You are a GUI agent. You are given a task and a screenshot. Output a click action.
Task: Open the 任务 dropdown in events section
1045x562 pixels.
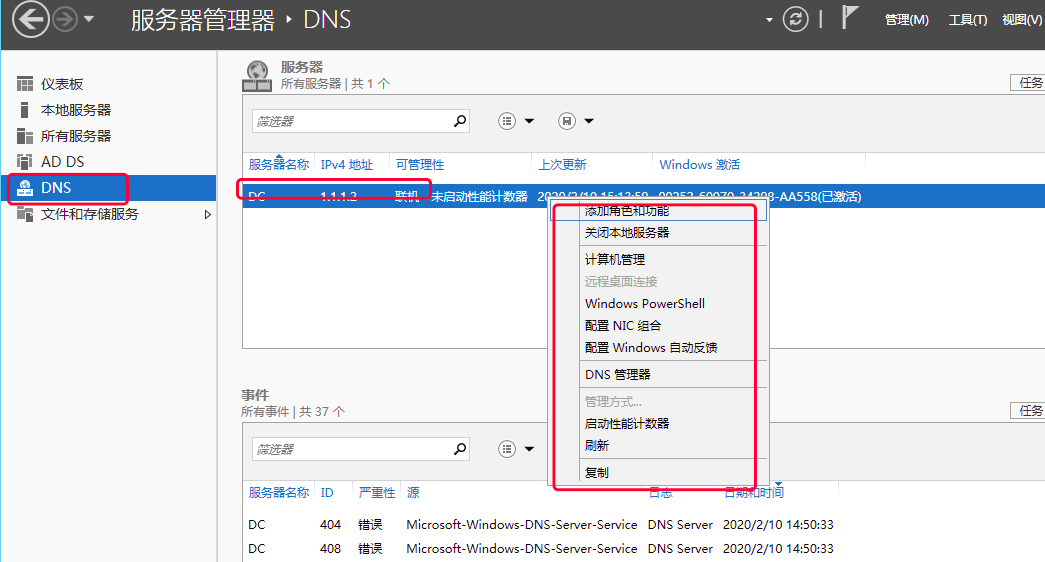pyautogui.click(x=1028, y=411)
